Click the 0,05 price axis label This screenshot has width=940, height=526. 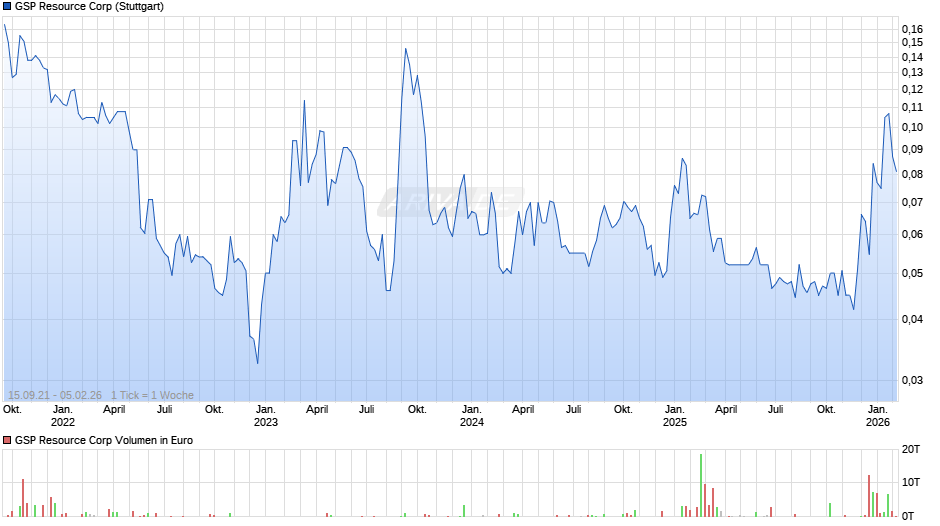tap(912, 273)
